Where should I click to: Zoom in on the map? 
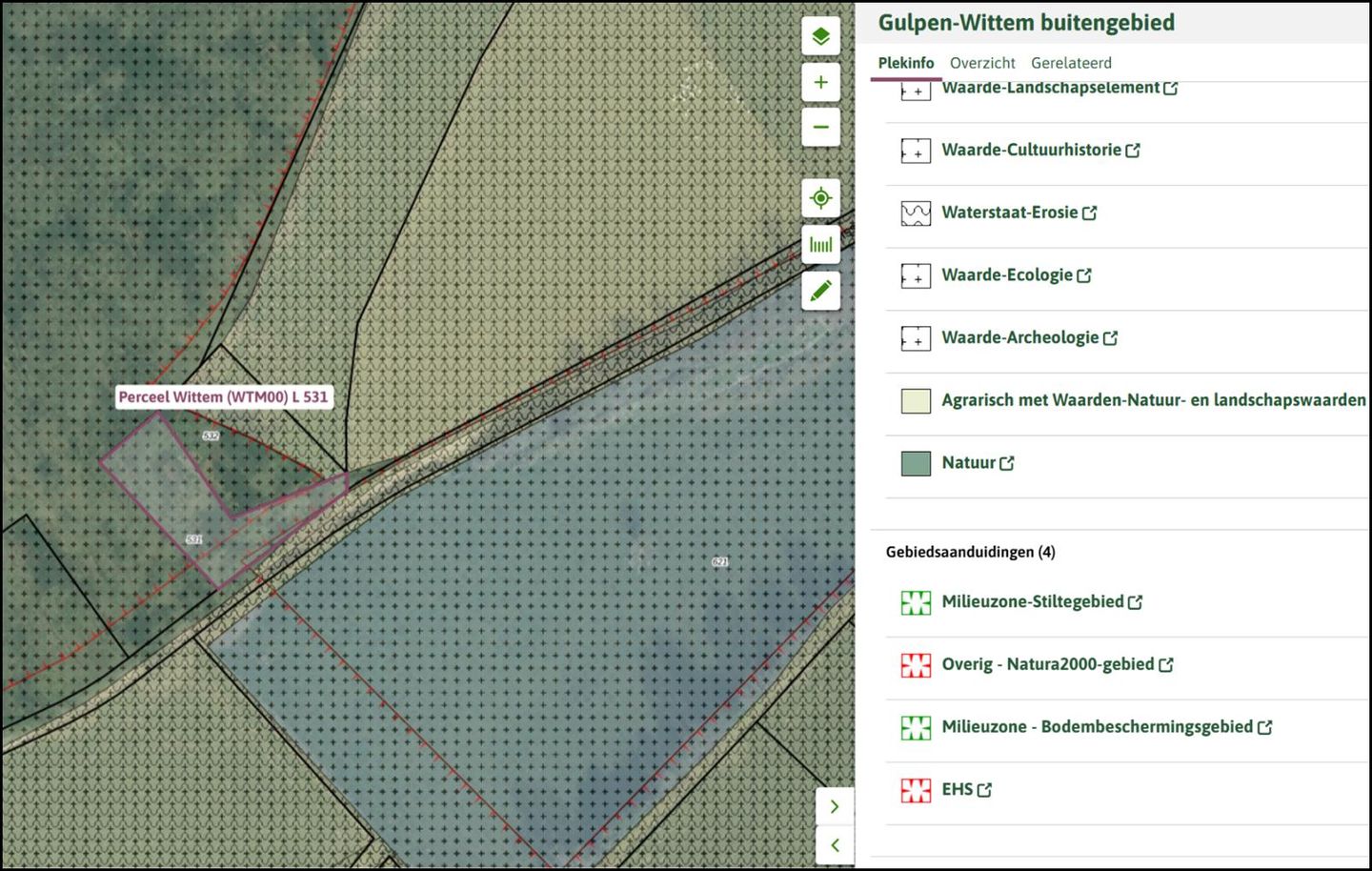820,82
